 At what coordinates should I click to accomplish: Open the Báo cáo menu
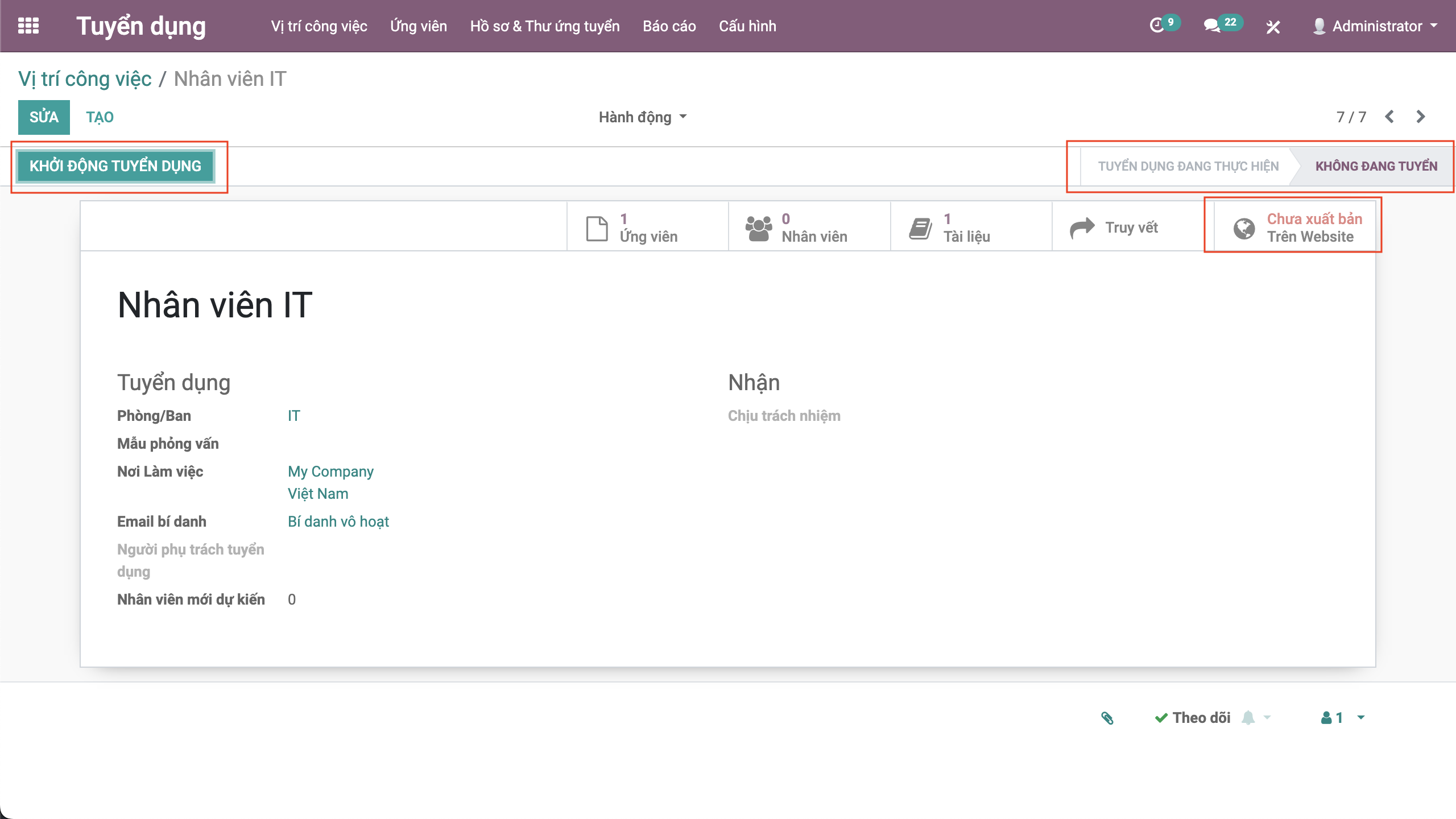(669, 26)
